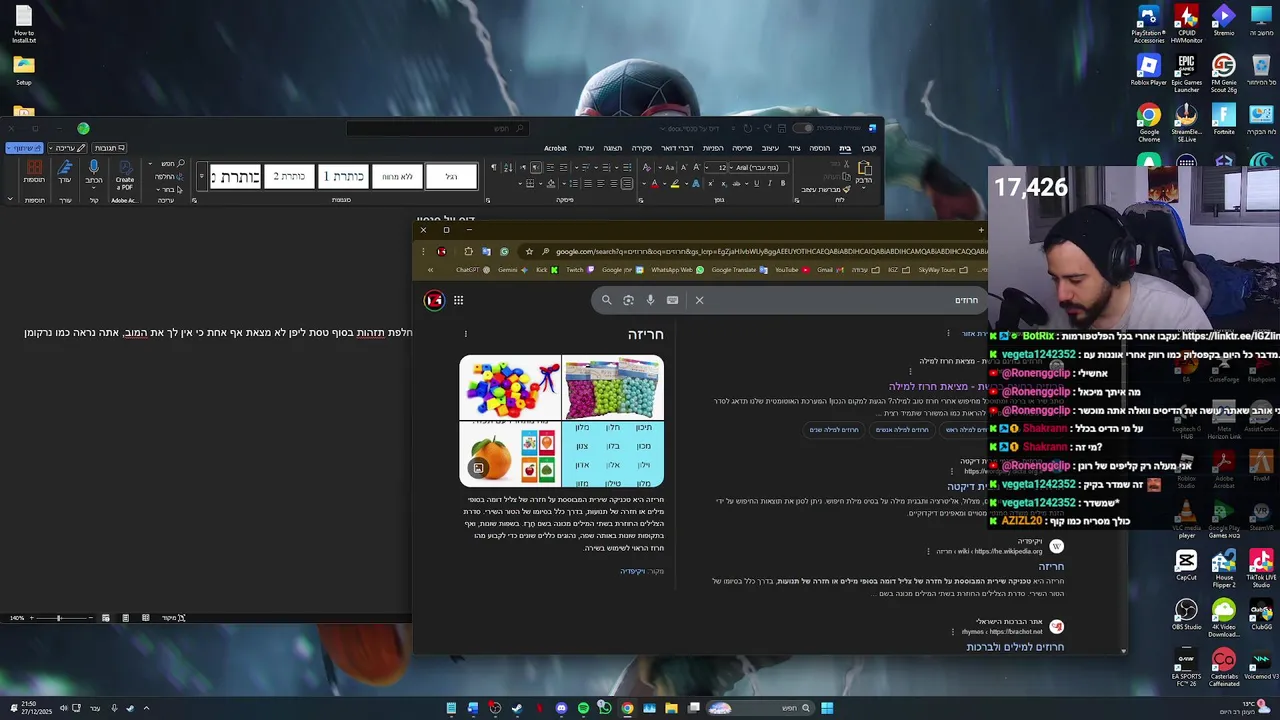Switch to the Draw (ציור) ribbon tab

click(793, 148)
